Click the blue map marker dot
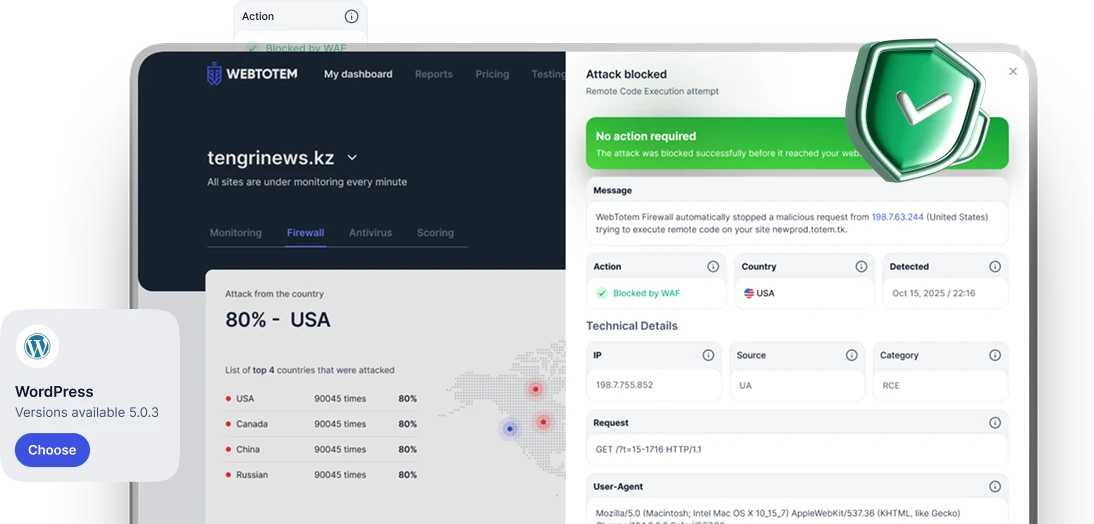 (510, 428)
